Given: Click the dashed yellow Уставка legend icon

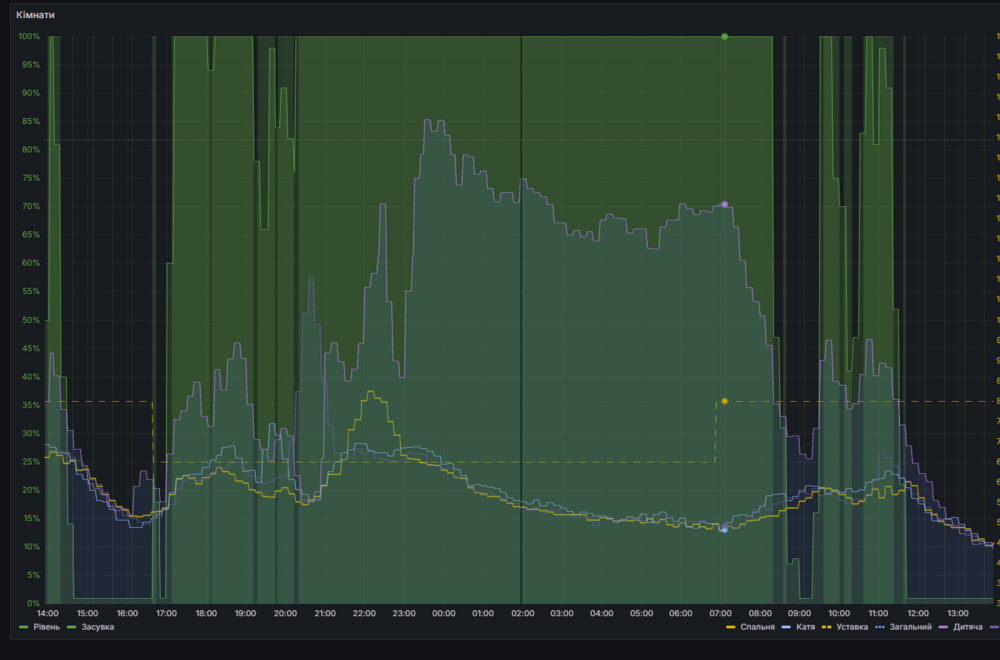Looking at the screenshot, I should point(827,627).
